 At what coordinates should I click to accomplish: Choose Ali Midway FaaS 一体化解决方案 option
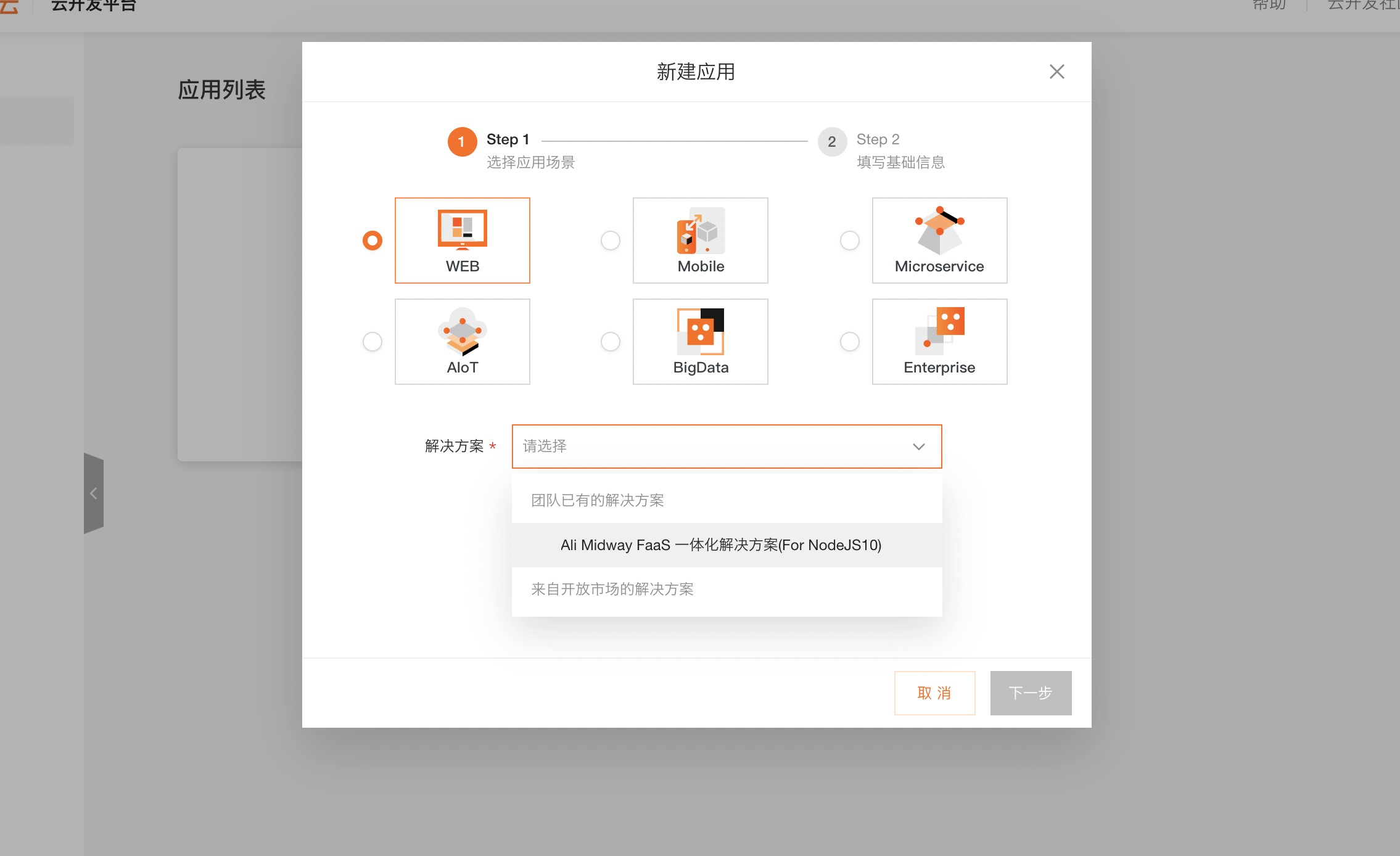pyautogui.click(x=720, y=545)
